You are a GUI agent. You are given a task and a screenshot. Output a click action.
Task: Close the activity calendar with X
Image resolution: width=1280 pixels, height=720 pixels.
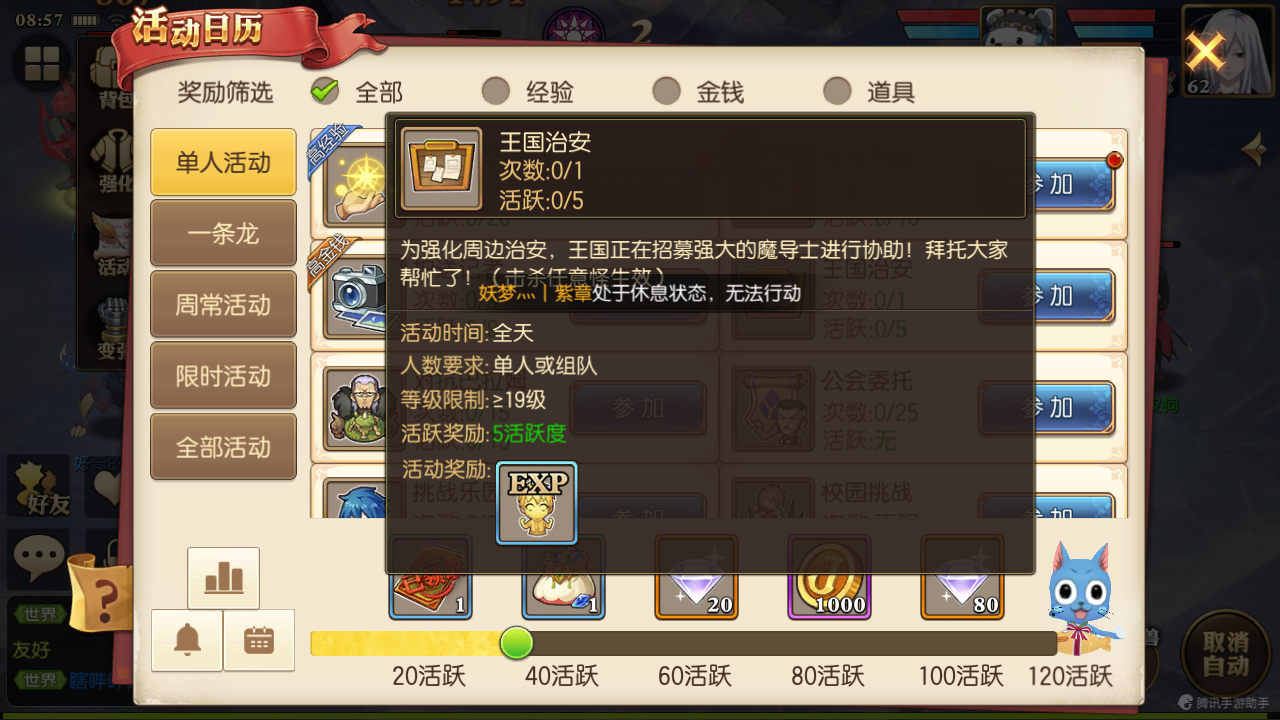pyautogui.click(x=1206, y=52)
